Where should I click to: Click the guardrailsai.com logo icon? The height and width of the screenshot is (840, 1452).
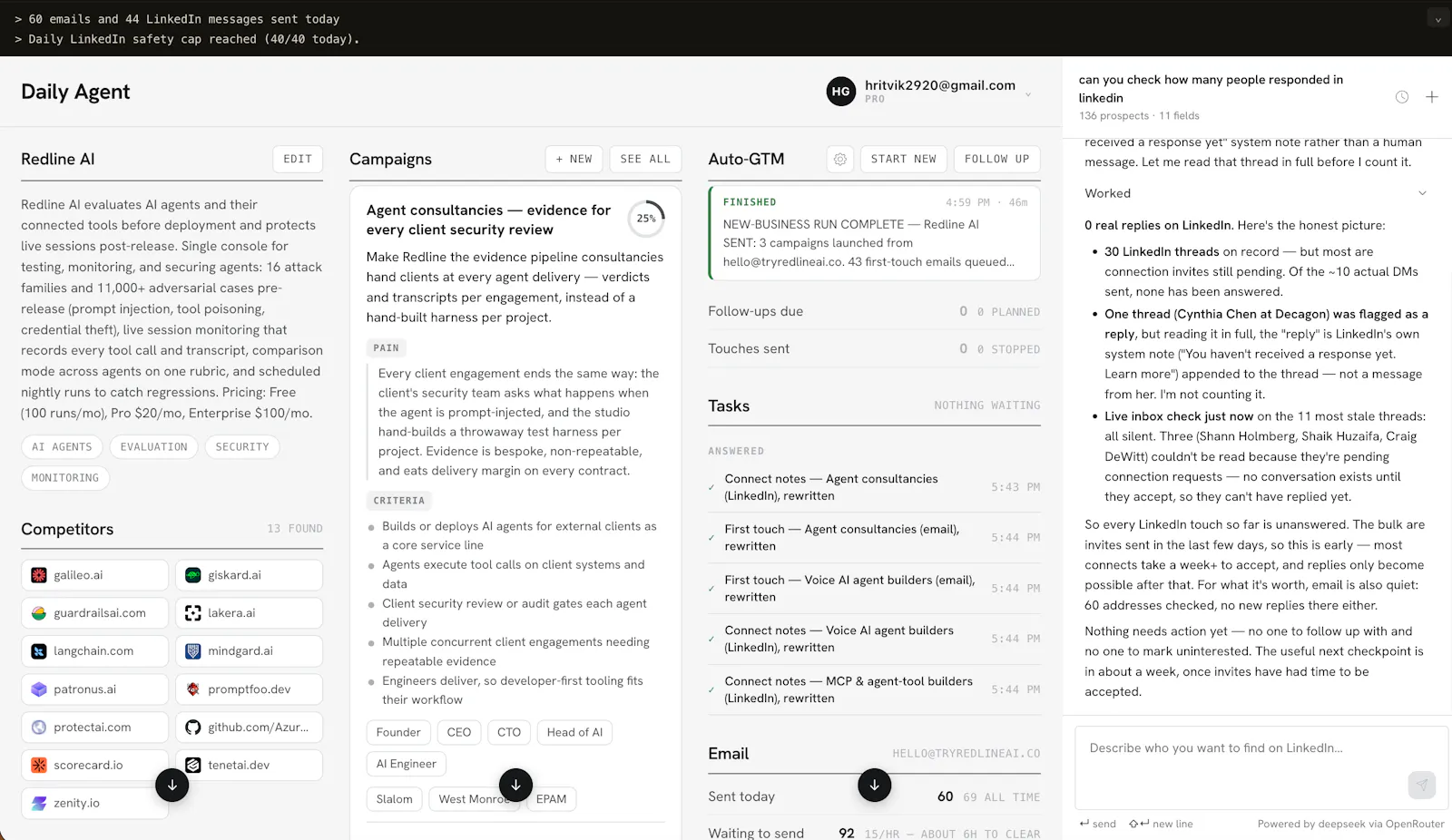[x=39, y=613]
